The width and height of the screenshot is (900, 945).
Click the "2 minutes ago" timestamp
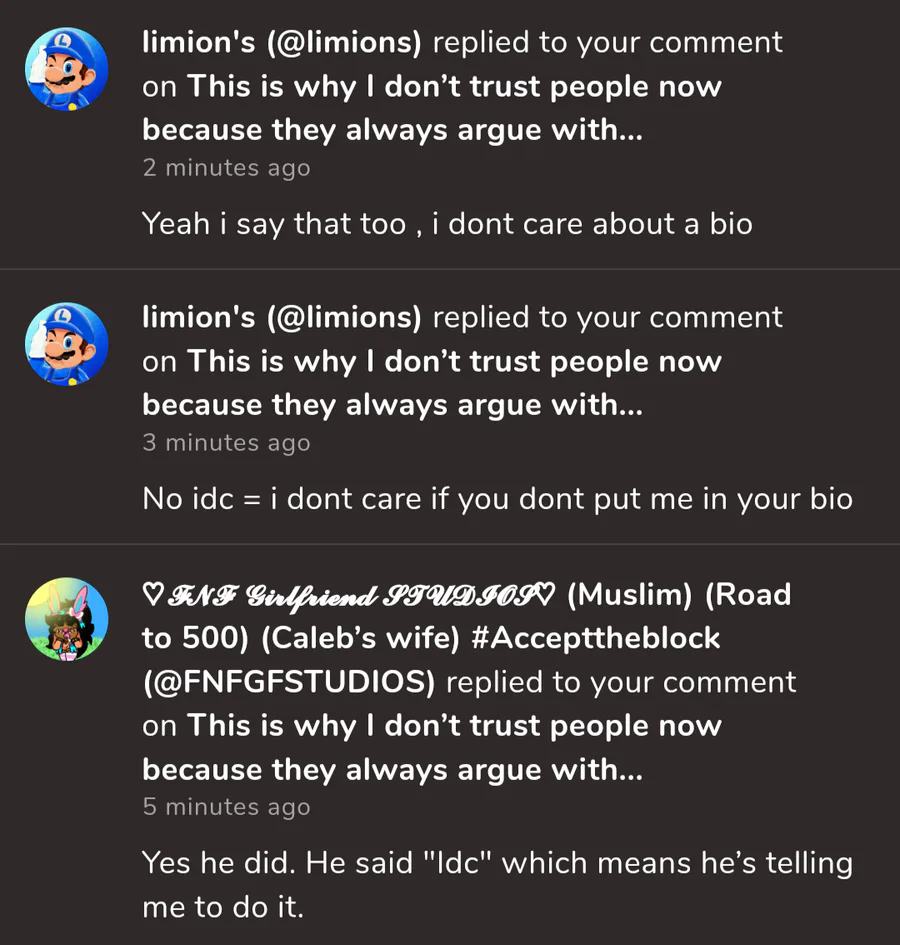(x=226, y=168)
